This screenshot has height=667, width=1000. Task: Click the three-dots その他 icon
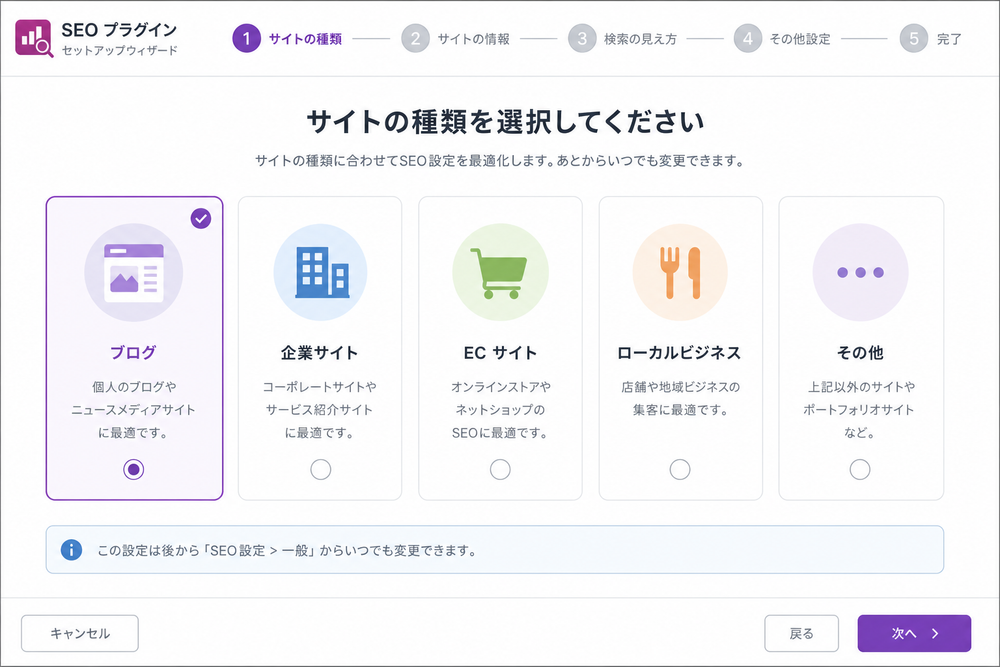tap(860, 272)
